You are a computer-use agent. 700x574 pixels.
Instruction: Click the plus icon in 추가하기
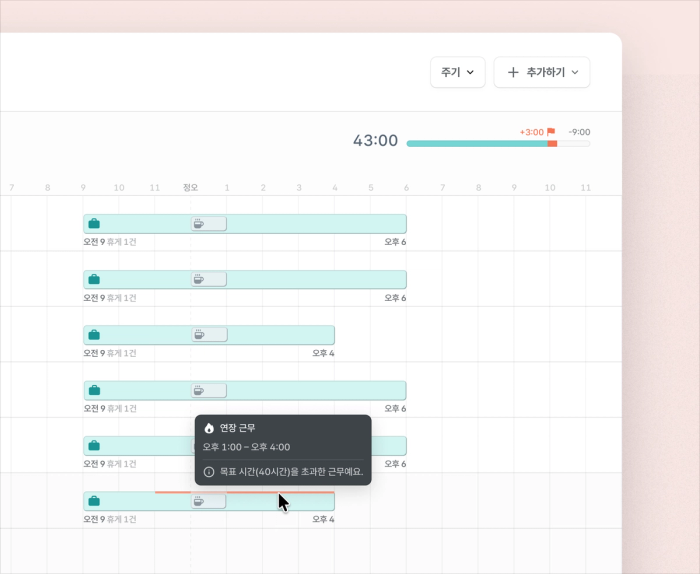(x=513, y=72)
